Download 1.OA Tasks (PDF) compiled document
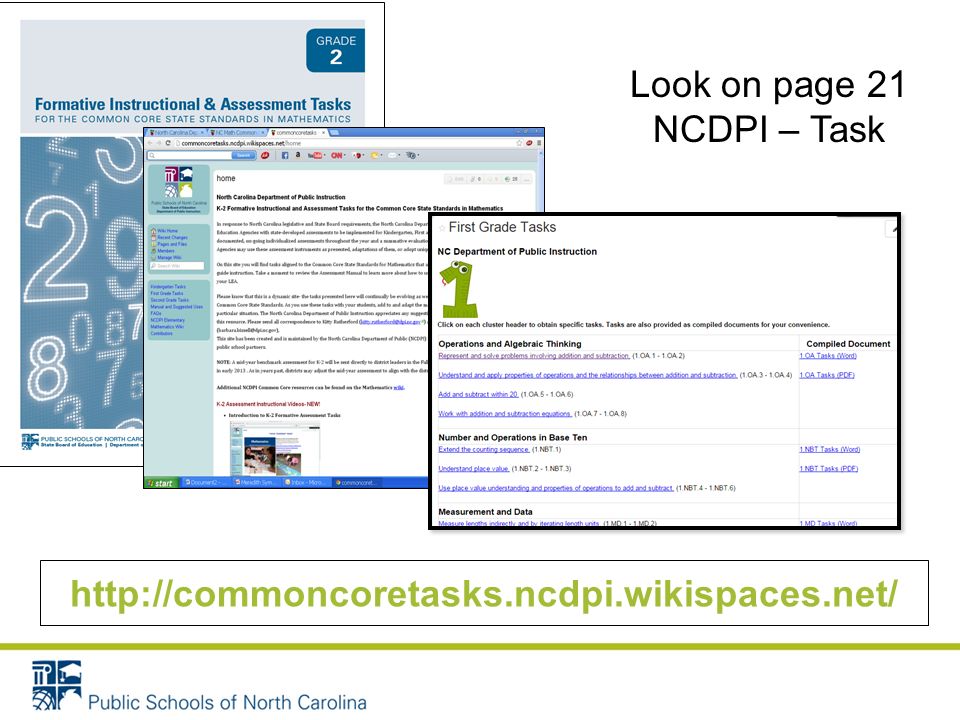 [x=827, y=375]
